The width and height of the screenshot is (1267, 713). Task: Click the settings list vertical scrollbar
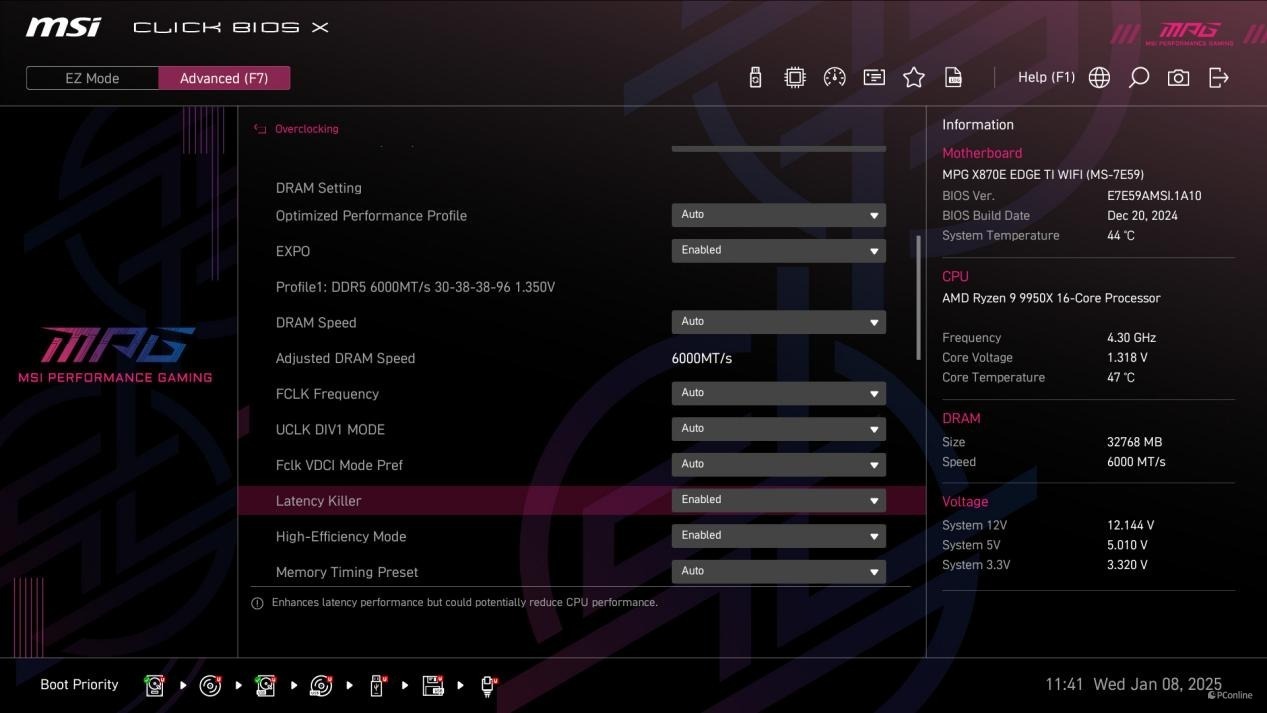pyautogui.click(x=918, y=298)
